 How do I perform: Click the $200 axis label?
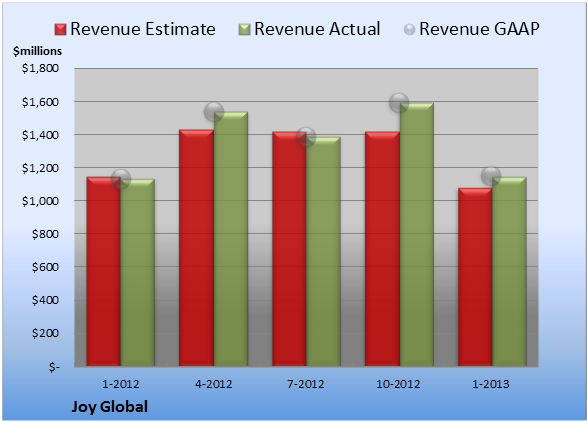(45, 333)
